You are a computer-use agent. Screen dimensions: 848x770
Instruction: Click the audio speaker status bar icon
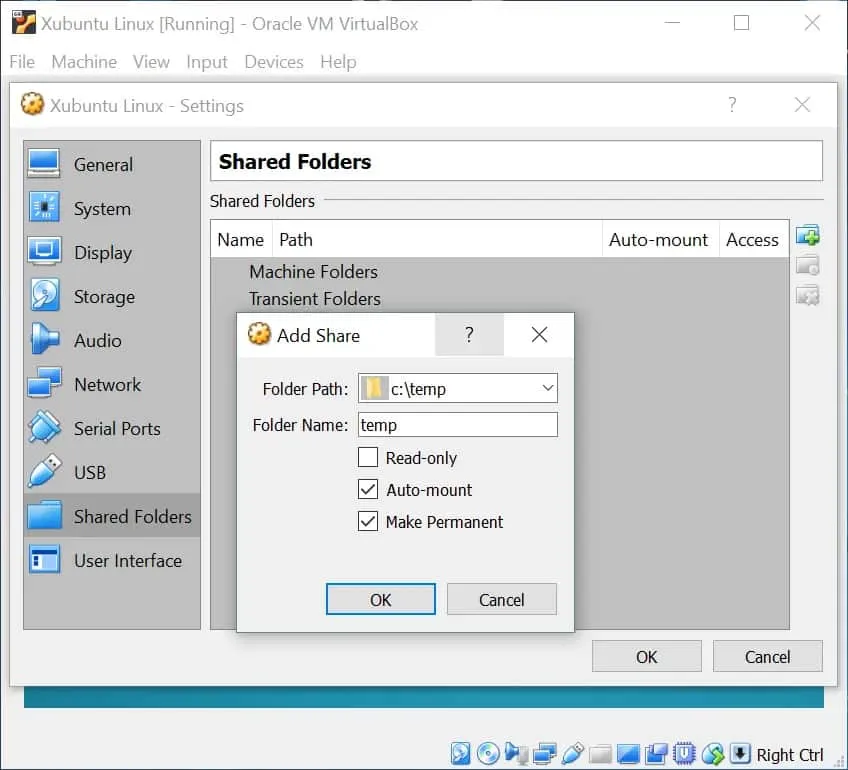point(516,754)
